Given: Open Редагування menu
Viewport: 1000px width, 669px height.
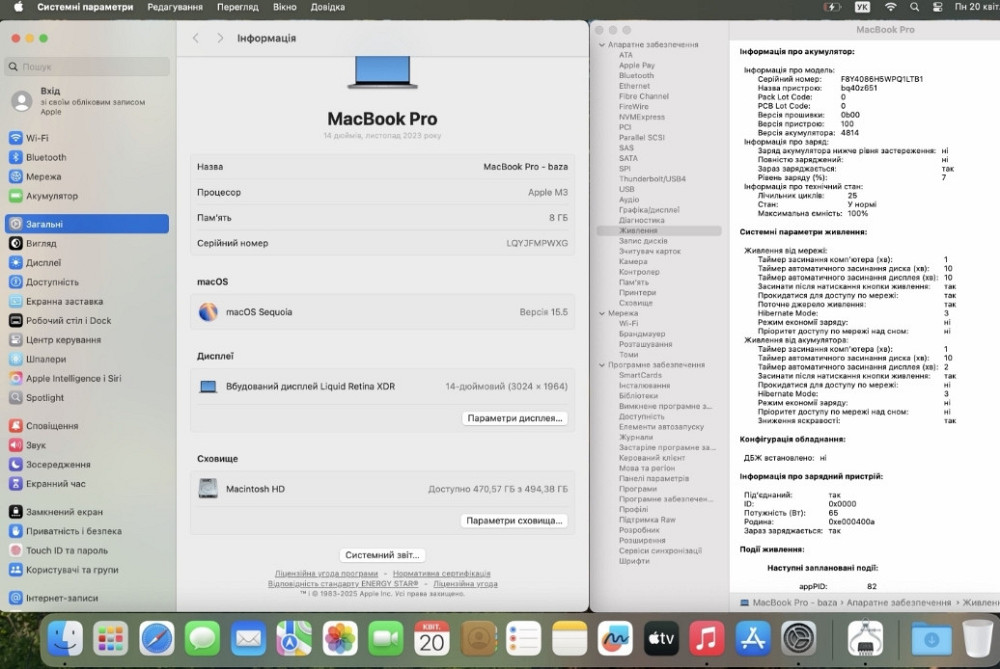Looking at the screenshot, I should point(175,7).
